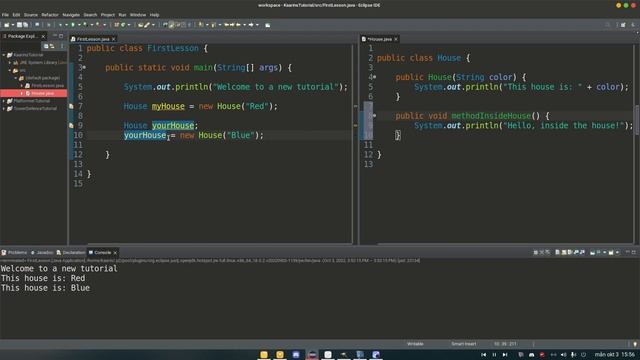Click the next track button in taskbar

505,355
